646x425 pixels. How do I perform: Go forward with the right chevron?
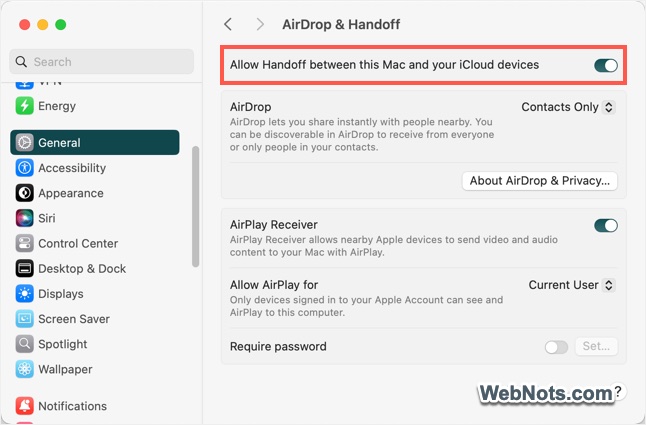tap(260, 24)
